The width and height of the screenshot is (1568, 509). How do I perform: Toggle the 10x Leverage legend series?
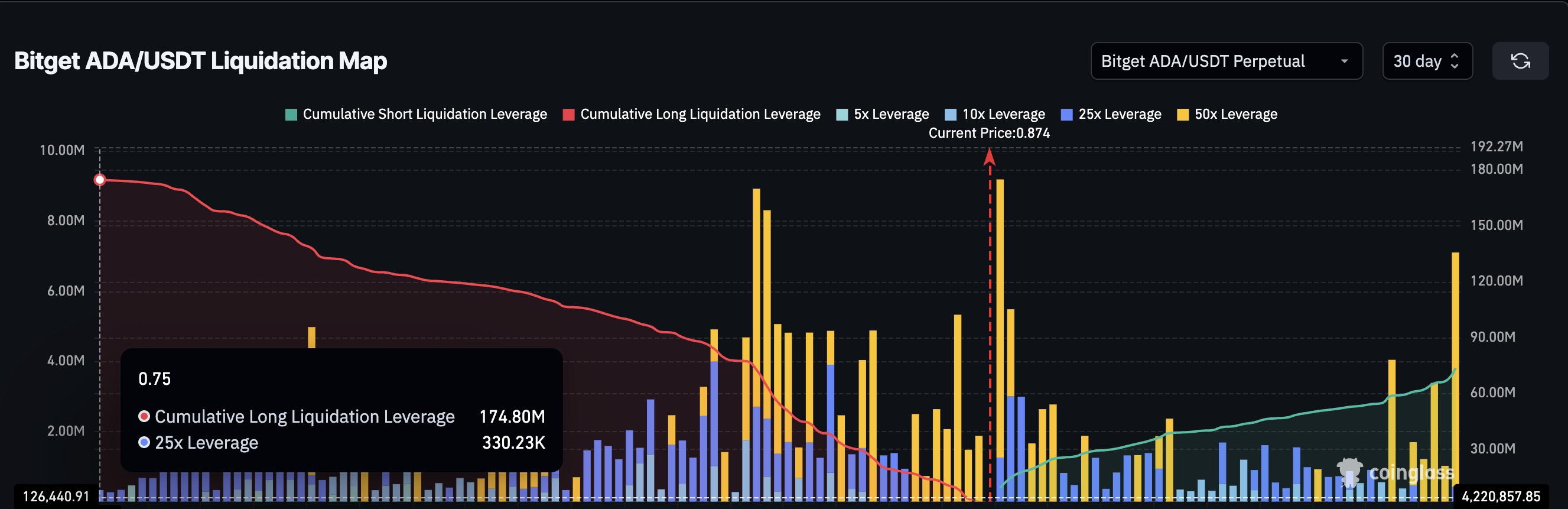point(994,115)
